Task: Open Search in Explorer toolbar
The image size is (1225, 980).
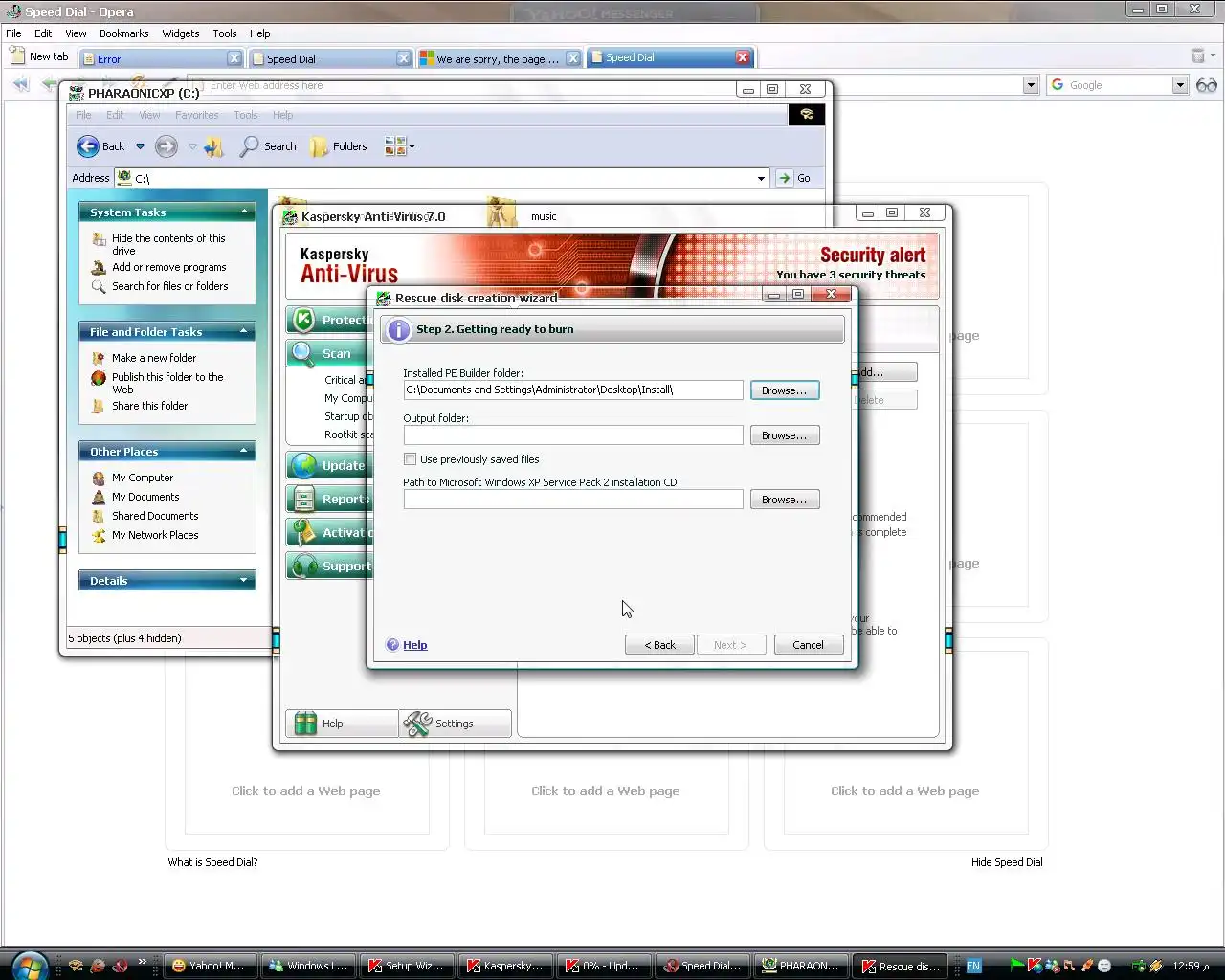Action: 268,146
